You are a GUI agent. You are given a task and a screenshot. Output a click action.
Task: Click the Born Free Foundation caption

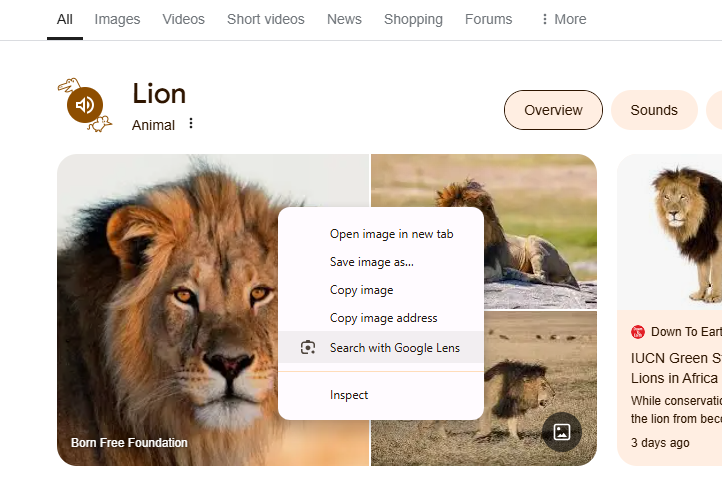pos(129,443)
